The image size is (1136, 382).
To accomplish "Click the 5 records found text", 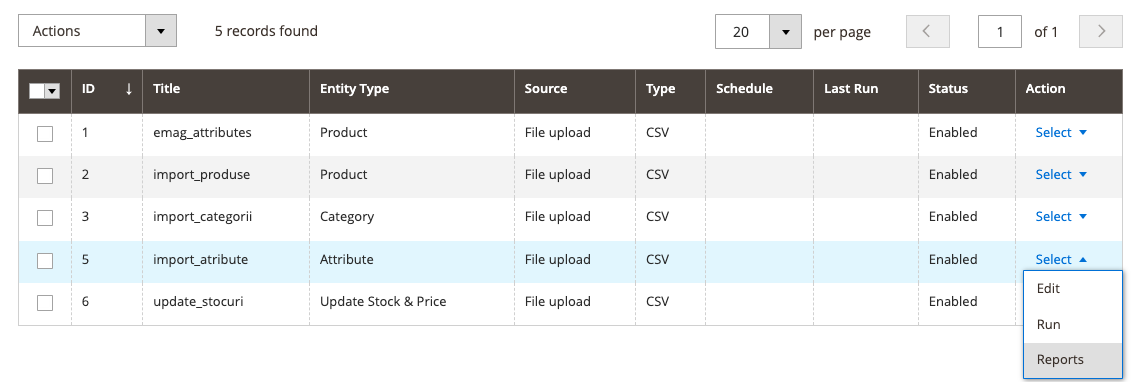I will [x=266, y=31].
